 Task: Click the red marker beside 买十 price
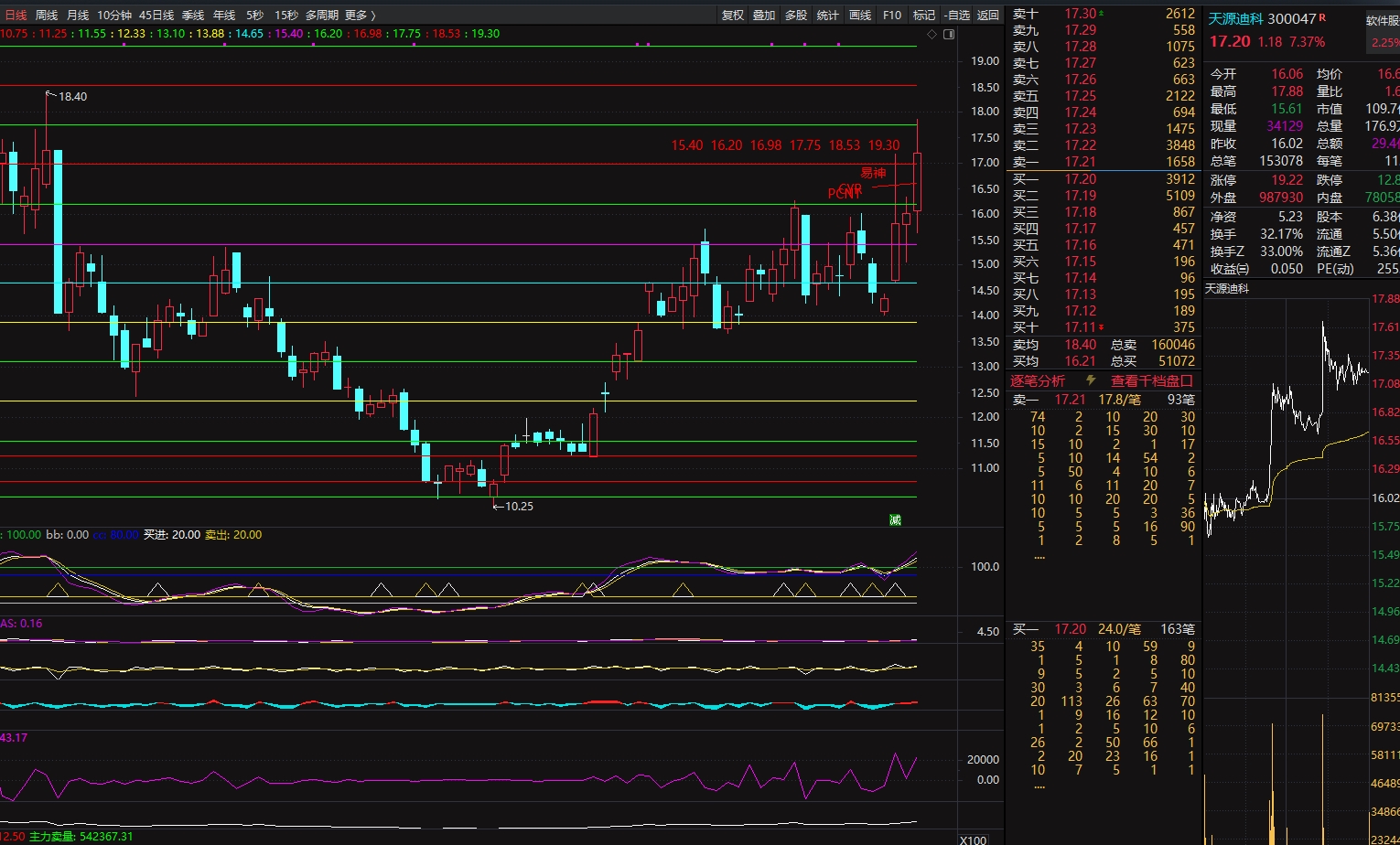1102,326
